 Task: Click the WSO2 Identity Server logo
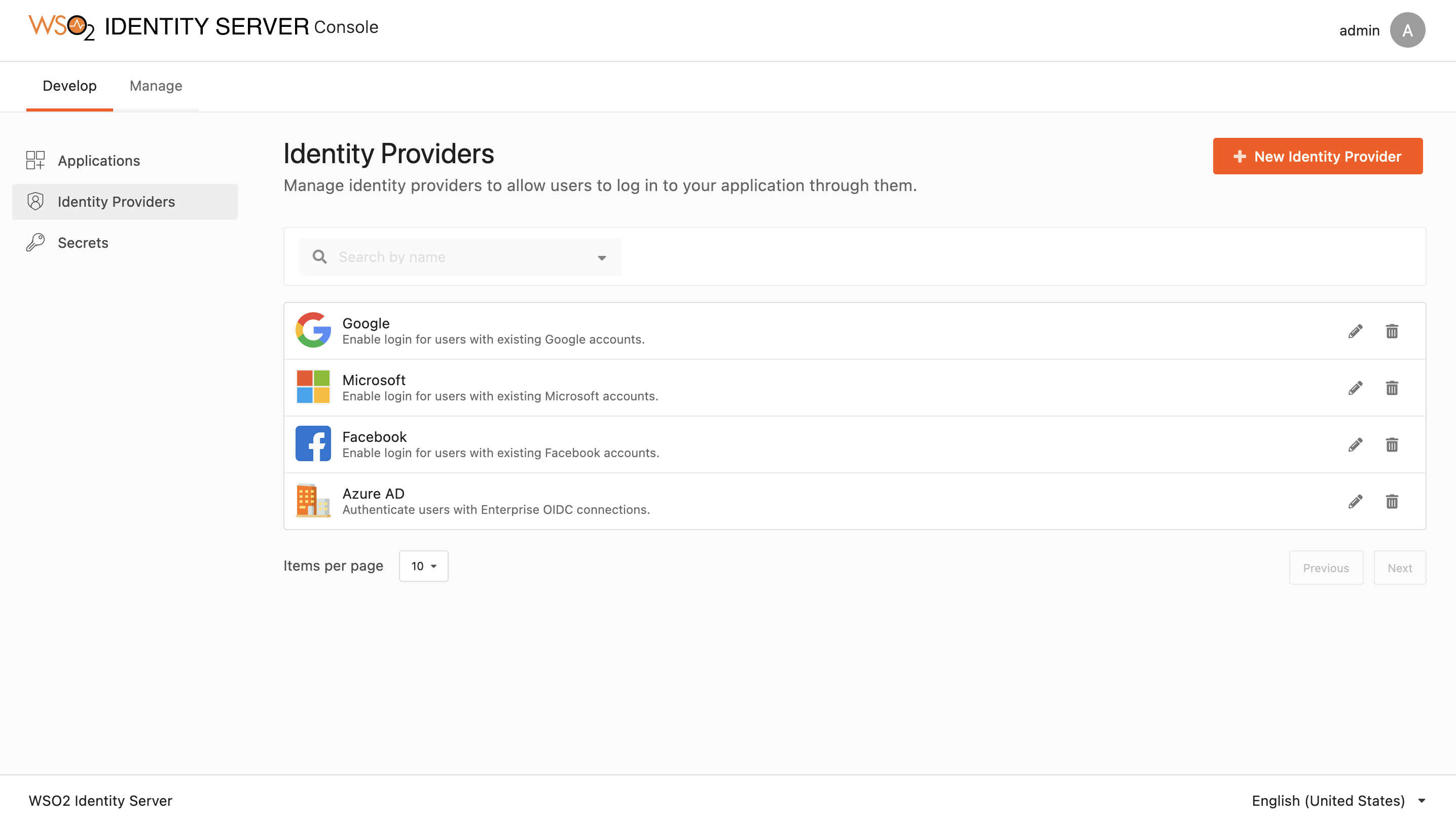[62, 26]
